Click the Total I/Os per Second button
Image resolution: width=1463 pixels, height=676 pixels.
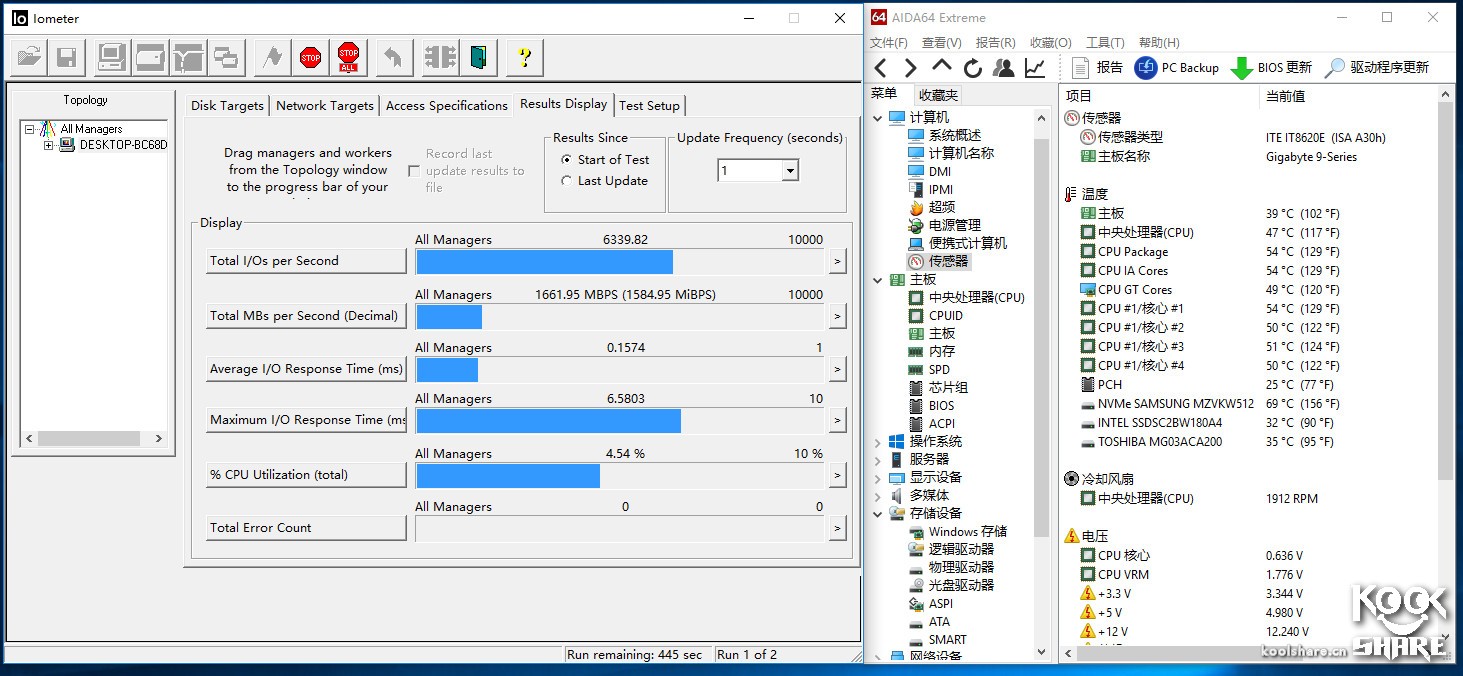pos(306,261)
